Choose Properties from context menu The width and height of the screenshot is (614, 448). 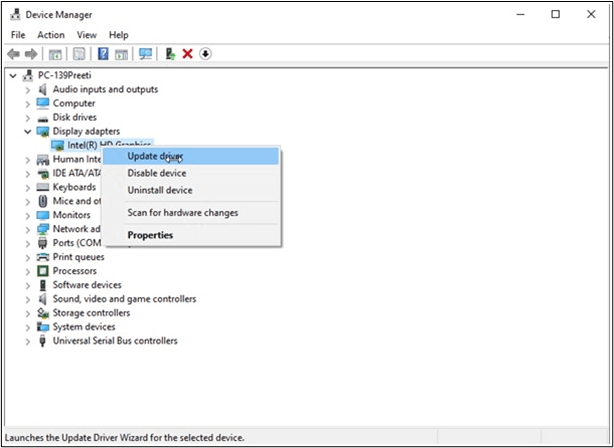192,235
